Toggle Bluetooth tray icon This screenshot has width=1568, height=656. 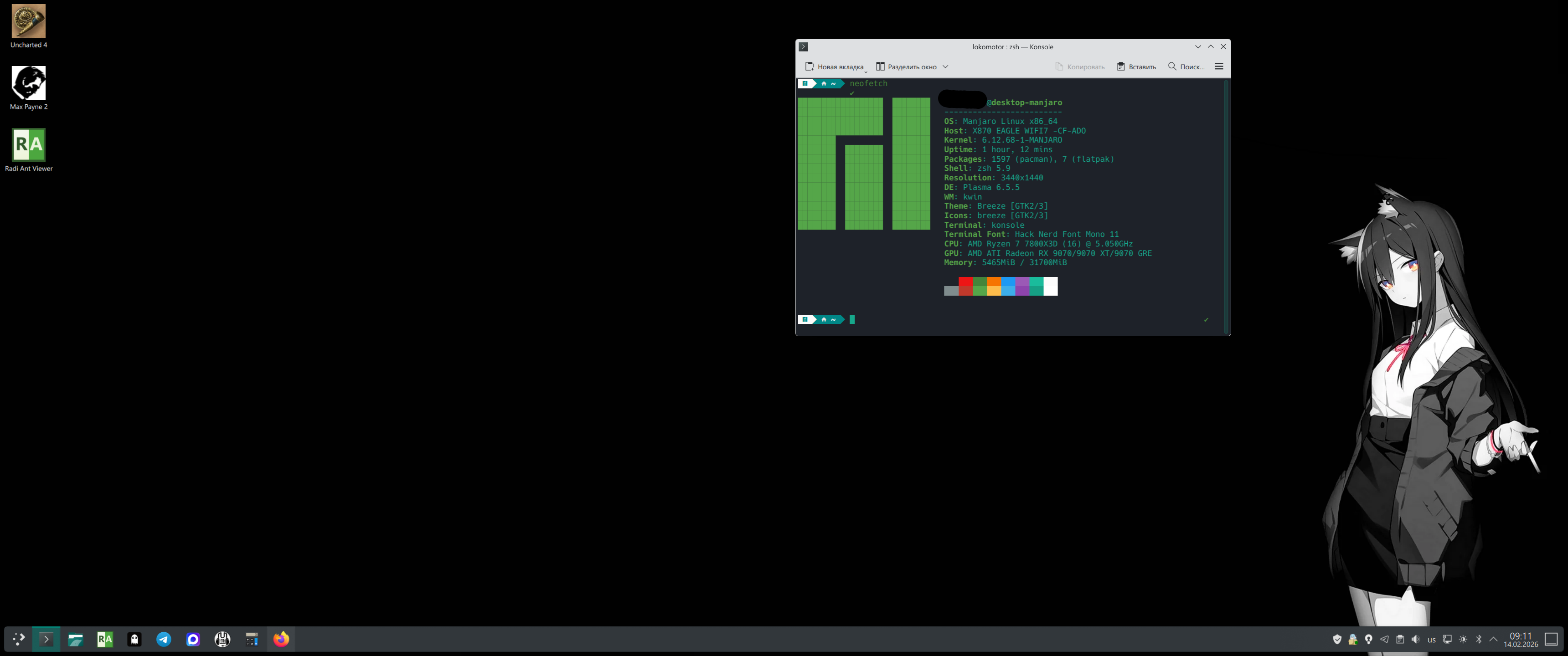(x=1479, y=639)
